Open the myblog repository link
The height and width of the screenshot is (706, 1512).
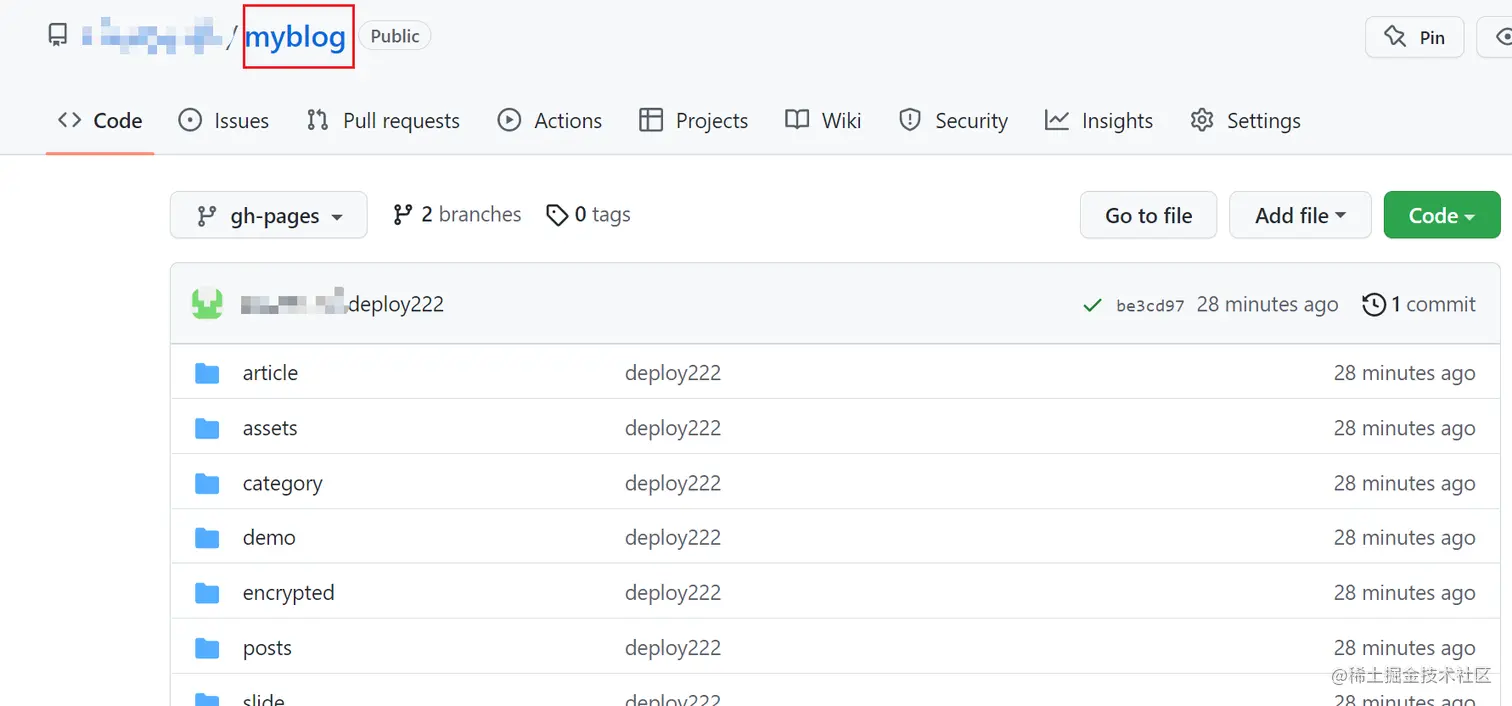295,37
